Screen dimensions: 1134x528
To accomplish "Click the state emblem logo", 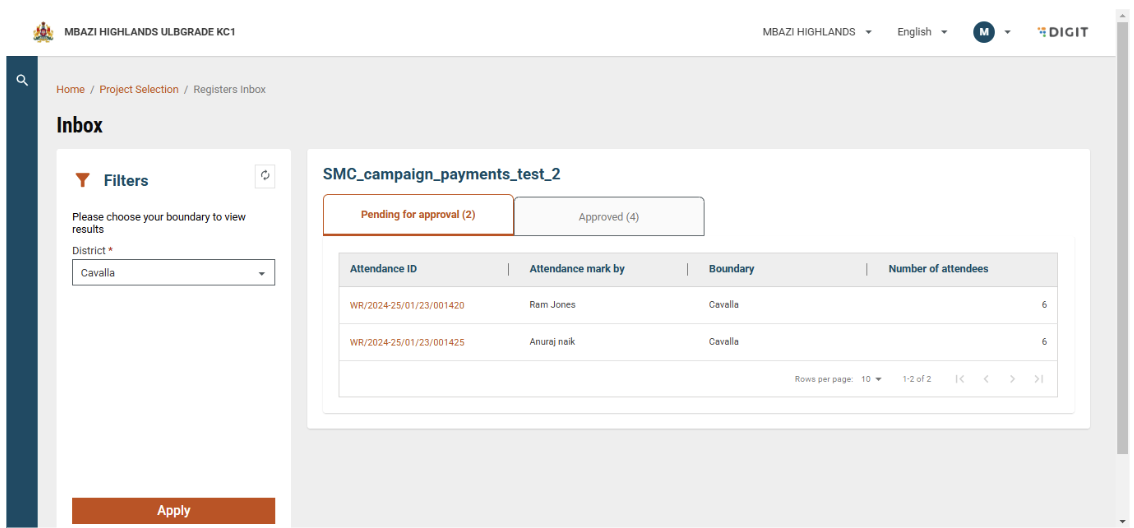I will click(43, 33).
